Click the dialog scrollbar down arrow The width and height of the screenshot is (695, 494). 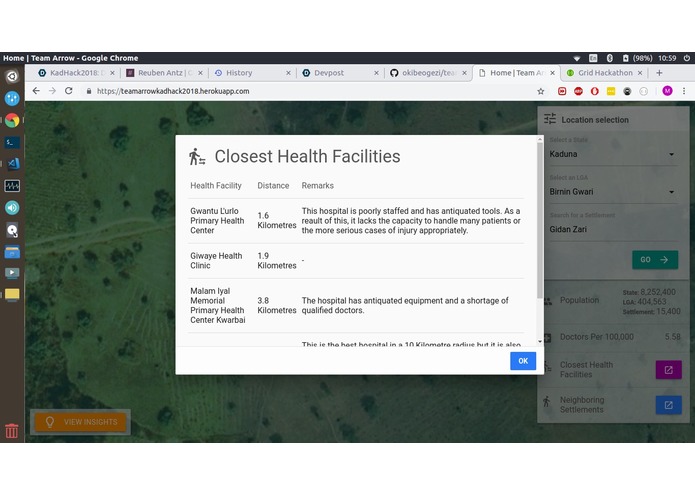pyautogui.click(x=539, y=342)
